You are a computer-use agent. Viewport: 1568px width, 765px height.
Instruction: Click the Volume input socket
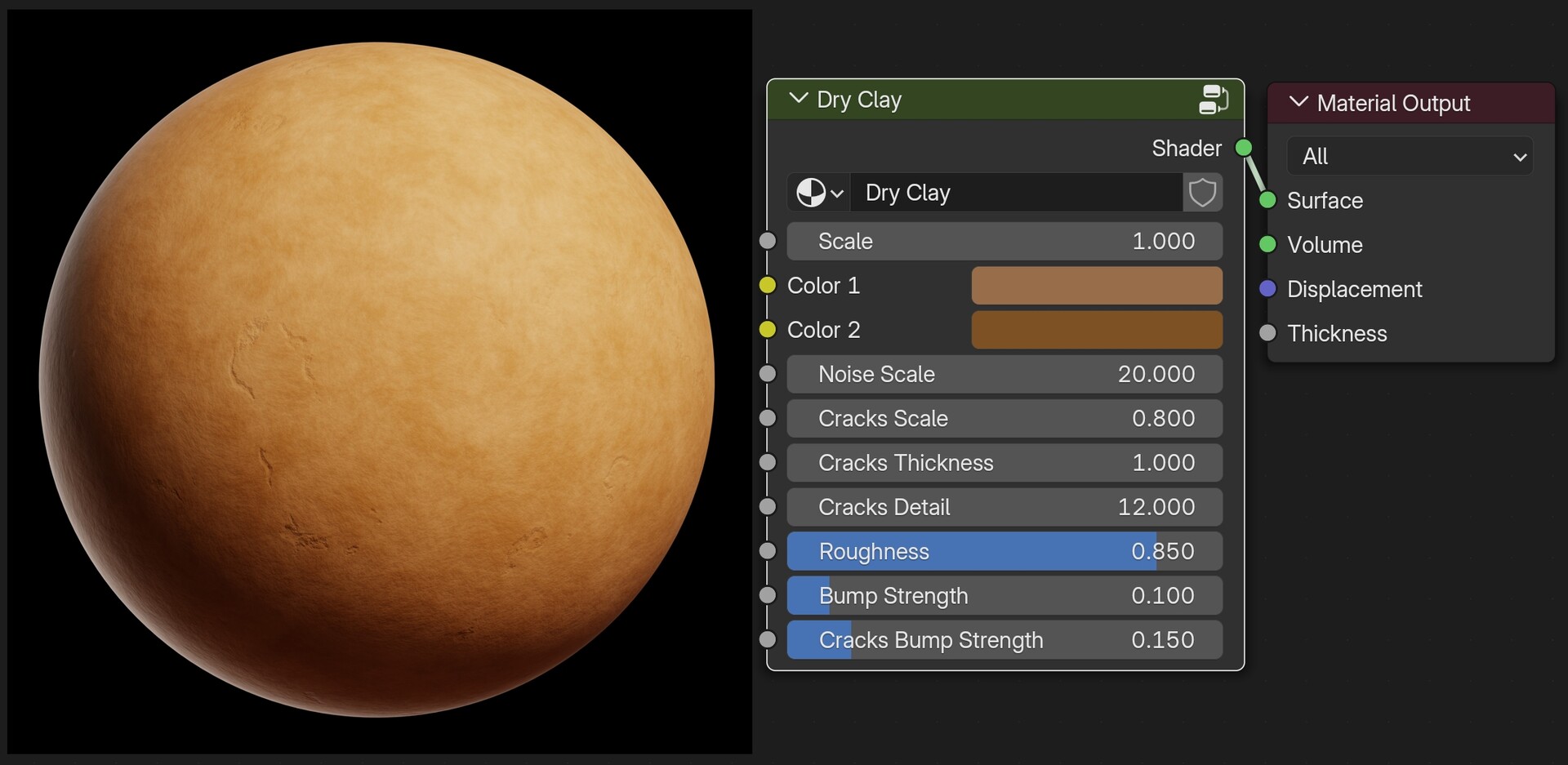pos(1267,244)
